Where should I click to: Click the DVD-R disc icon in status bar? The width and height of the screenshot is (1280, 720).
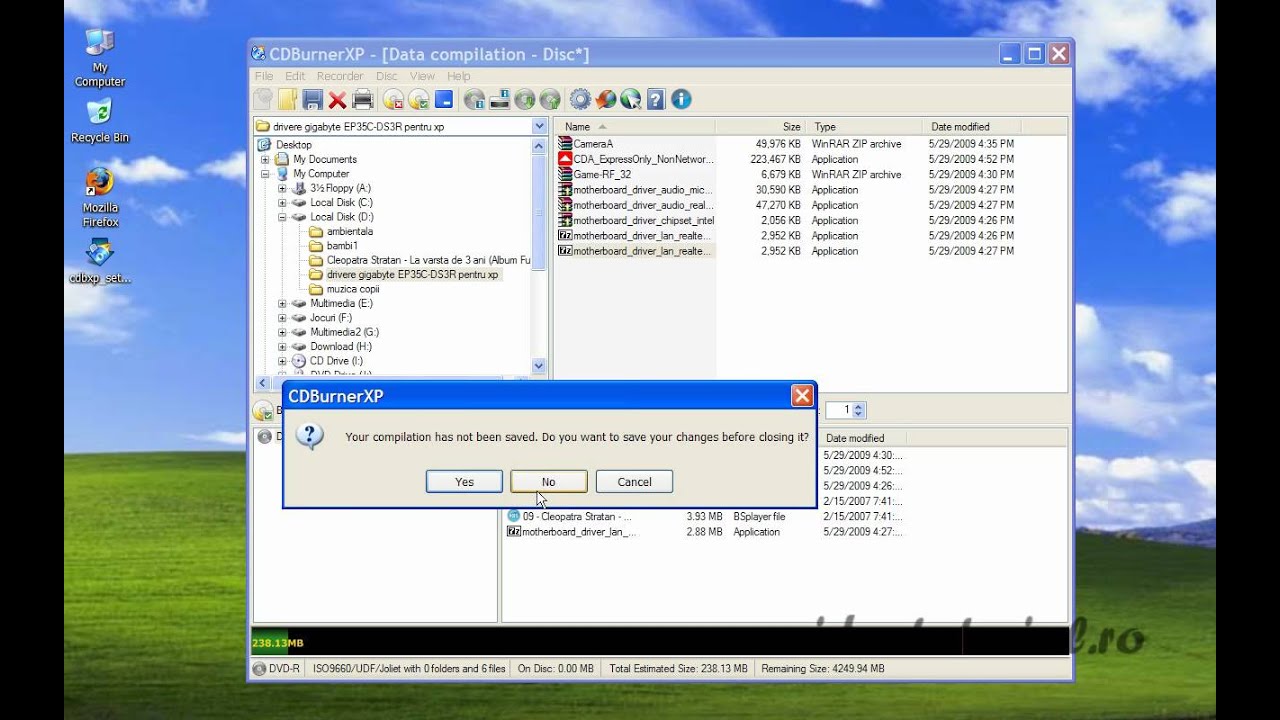260,669
